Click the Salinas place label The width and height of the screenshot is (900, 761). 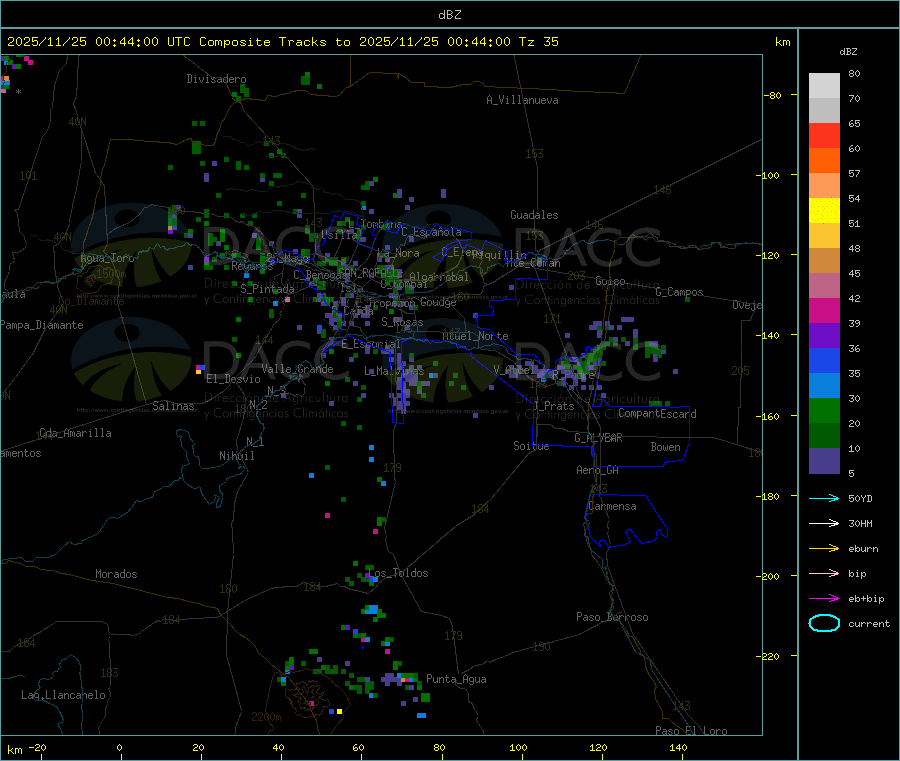173,406
